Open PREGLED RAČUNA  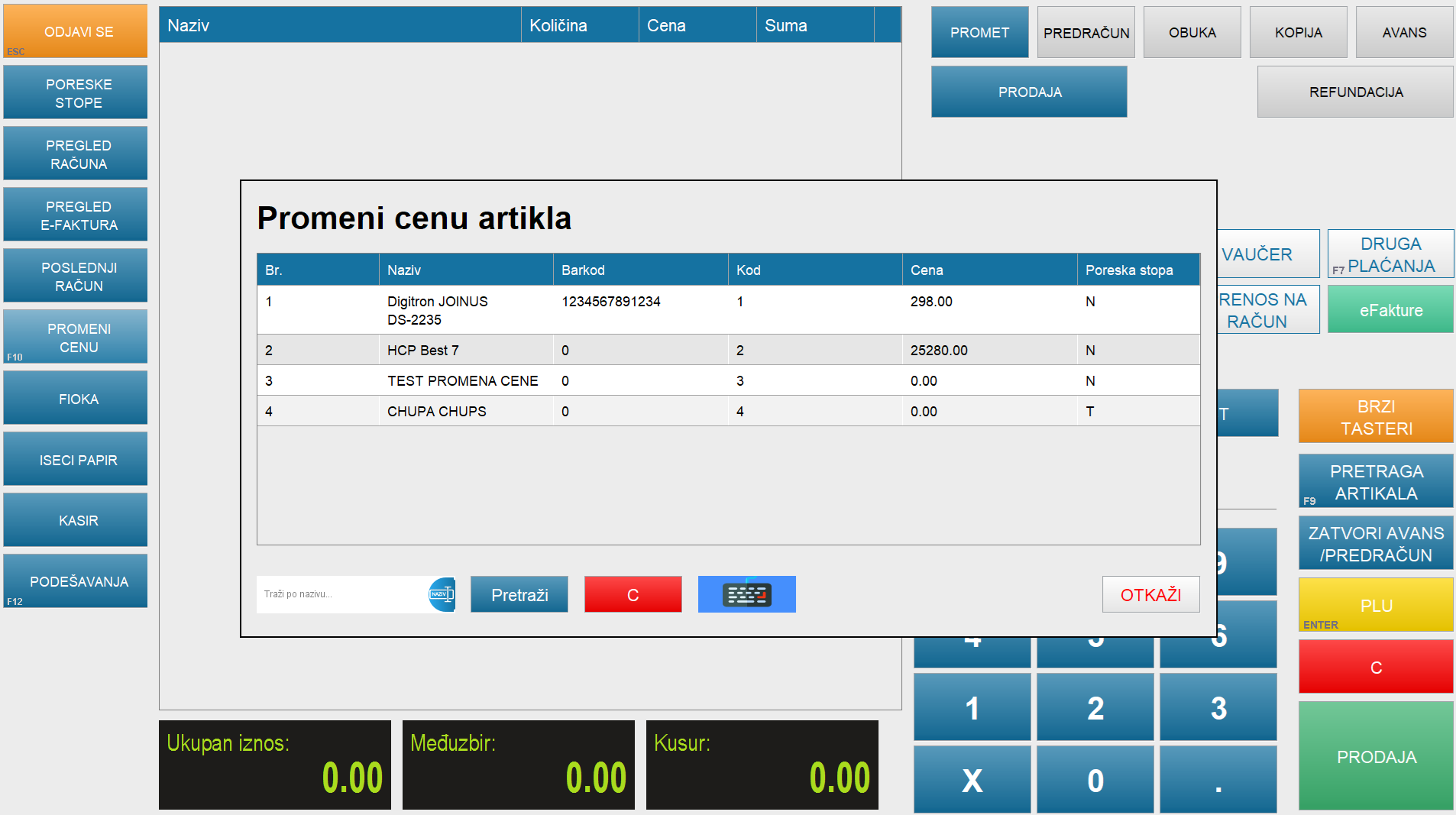(76, 154)
